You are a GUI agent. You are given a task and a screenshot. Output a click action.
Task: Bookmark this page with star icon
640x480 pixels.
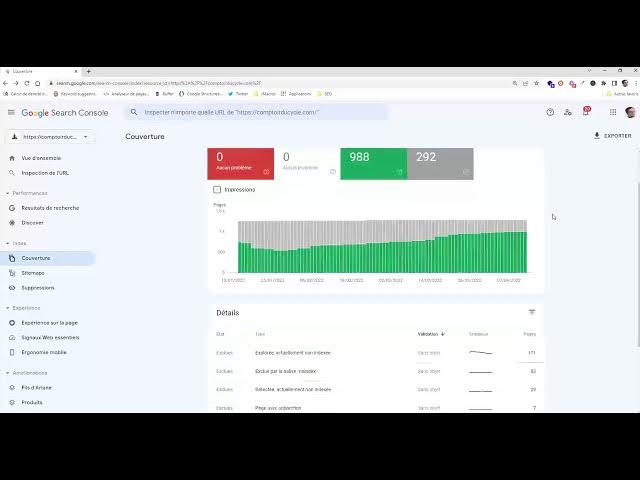[x=537, y=83]
